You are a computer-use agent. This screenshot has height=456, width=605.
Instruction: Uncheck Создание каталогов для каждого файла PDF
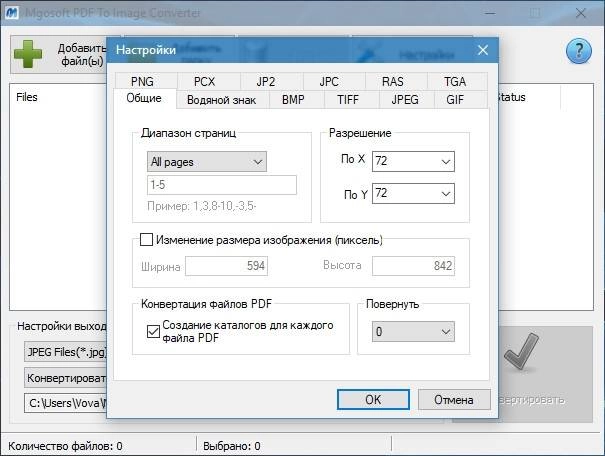[153, 331]
